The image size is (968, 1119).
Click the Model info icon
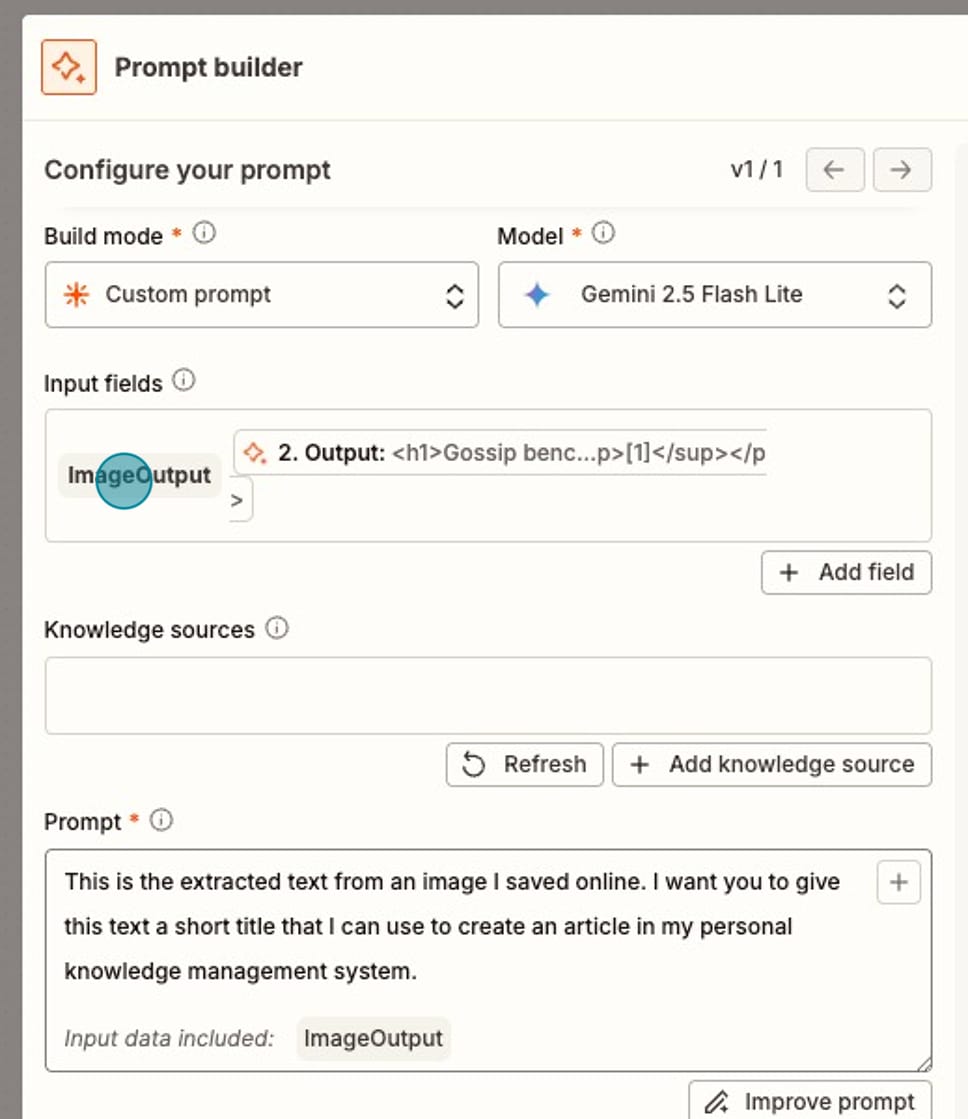click(604, 231)
